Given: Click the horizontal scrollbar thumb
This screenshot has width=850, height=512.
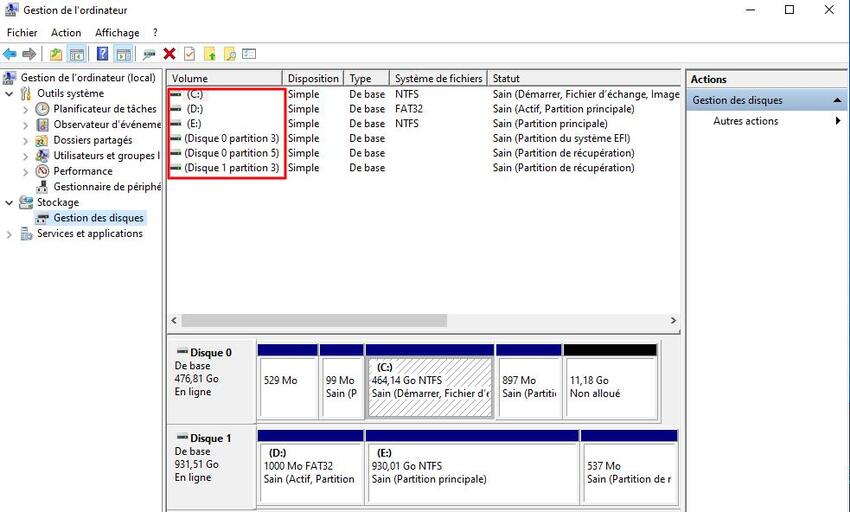Looking at the screenshot, I should click(x=314, y=321).
